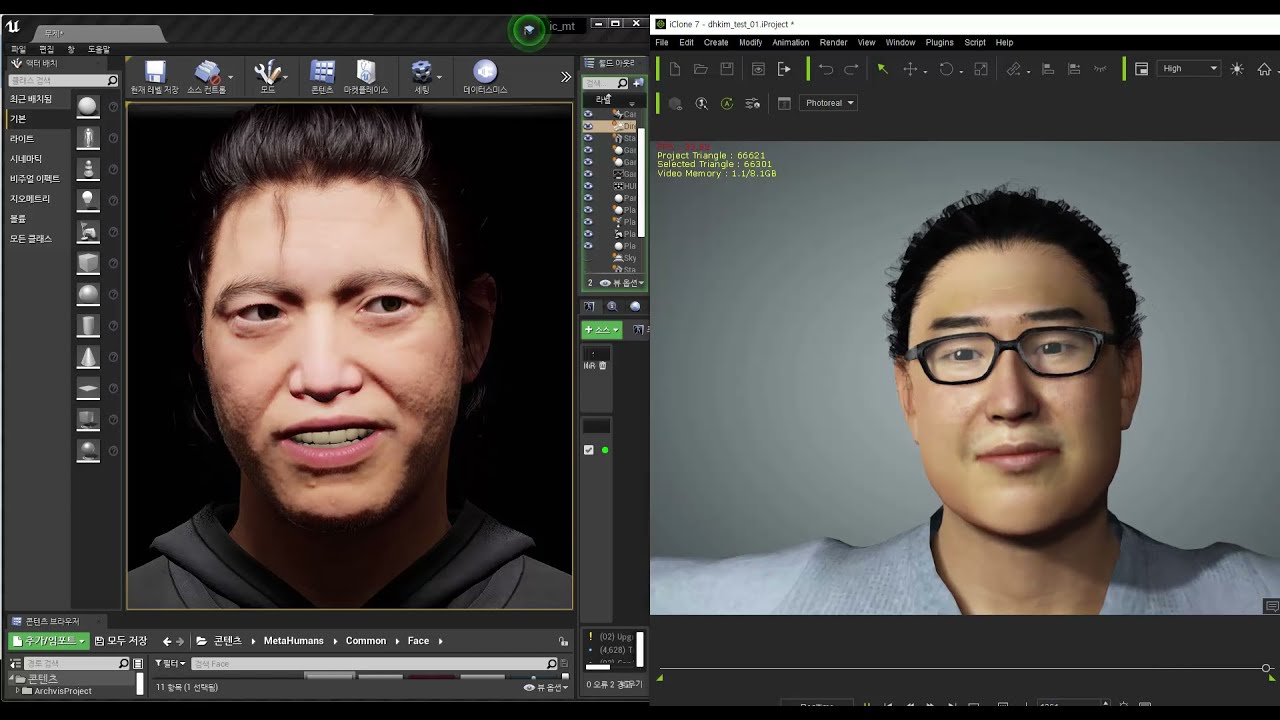1280x720 pixels.
Task: Click Save Current Level icon in Unreal toolbar
Action: tap(154, 72)
